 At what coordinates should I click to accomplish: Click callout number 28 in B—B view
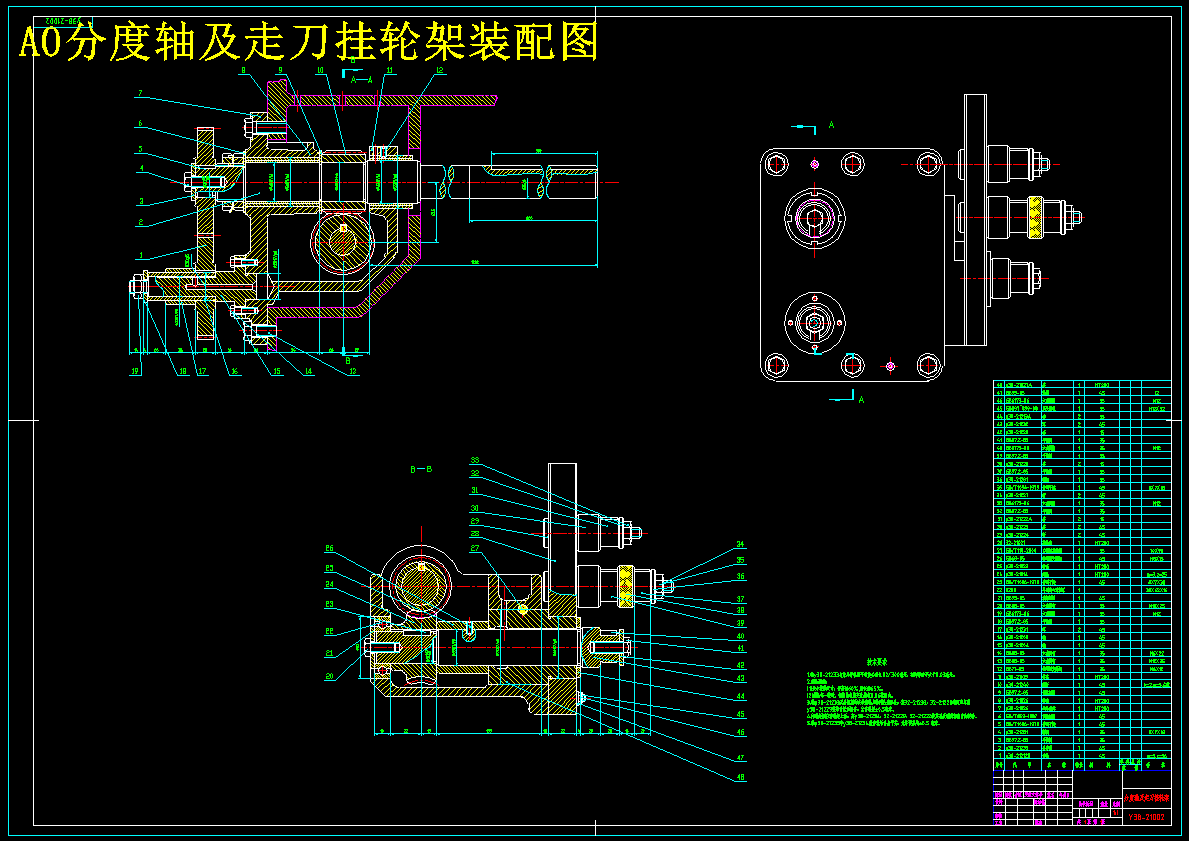[x=475, y=535]
